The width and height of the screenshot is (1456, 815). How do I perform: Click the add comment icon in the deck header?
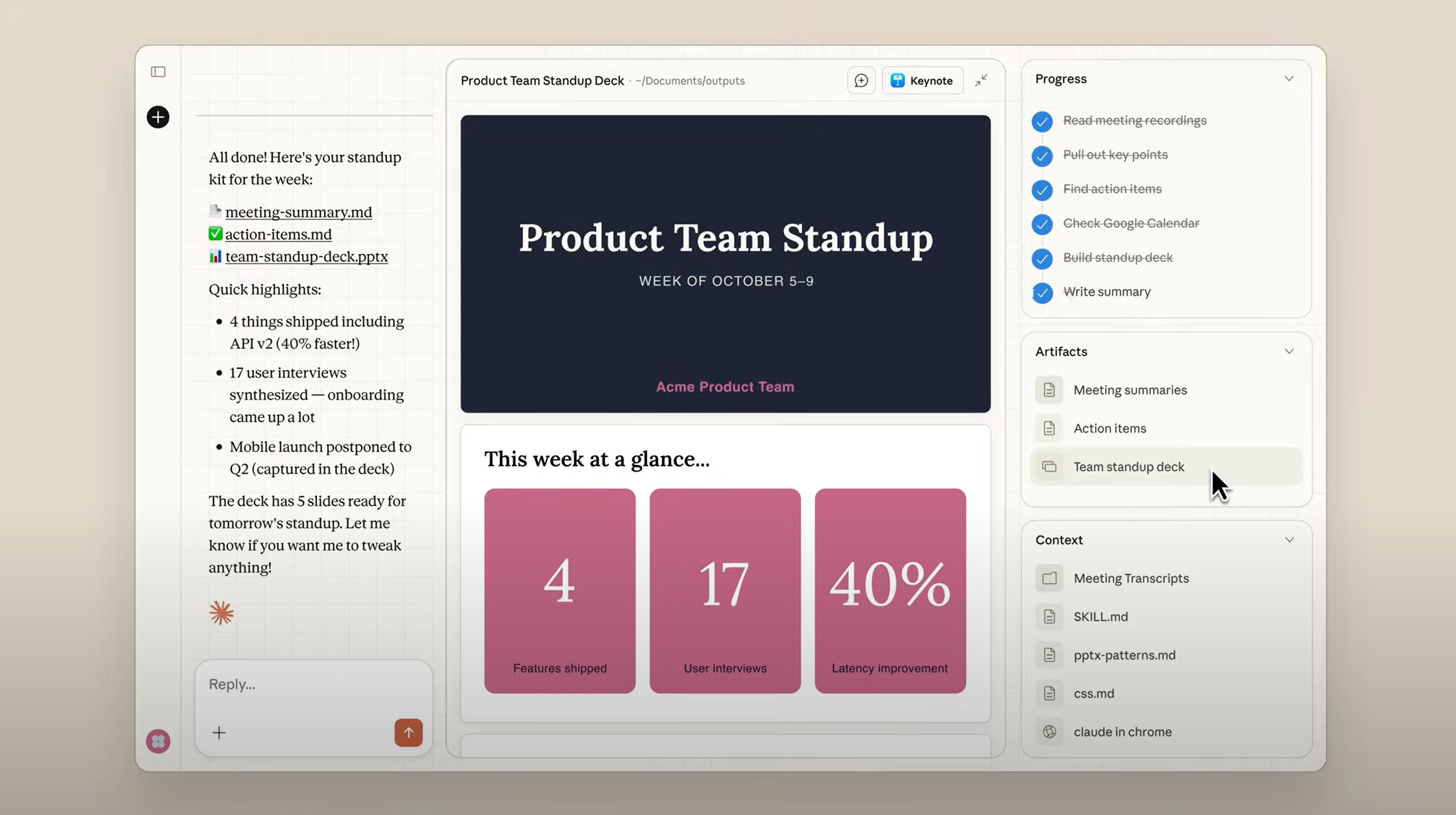tap(861, 81)
